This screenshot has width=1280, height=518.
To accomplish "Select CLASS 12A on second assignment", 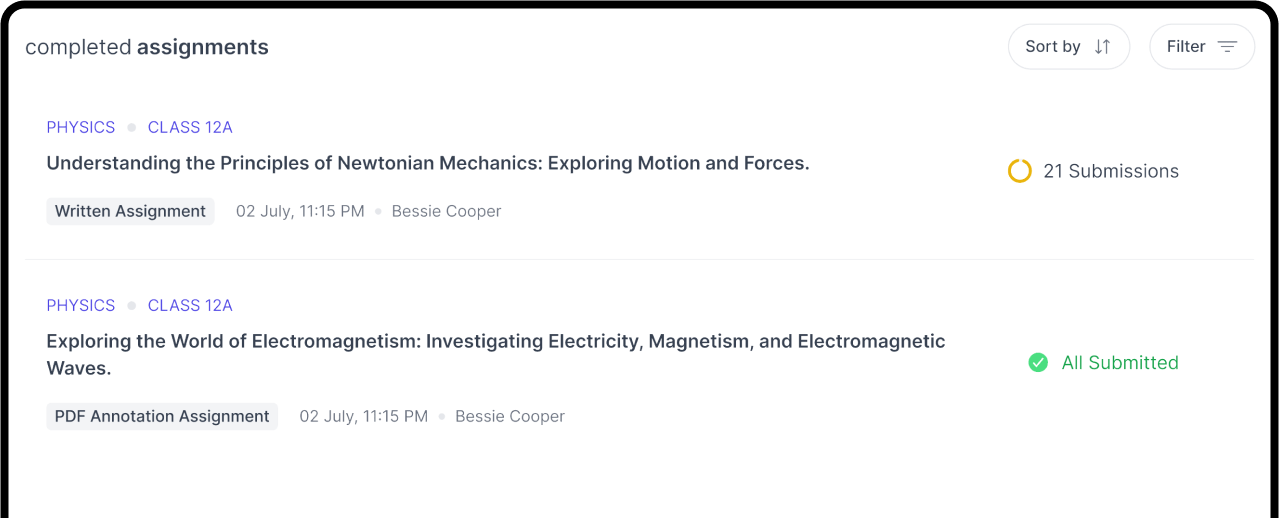I will pos(190,305).
